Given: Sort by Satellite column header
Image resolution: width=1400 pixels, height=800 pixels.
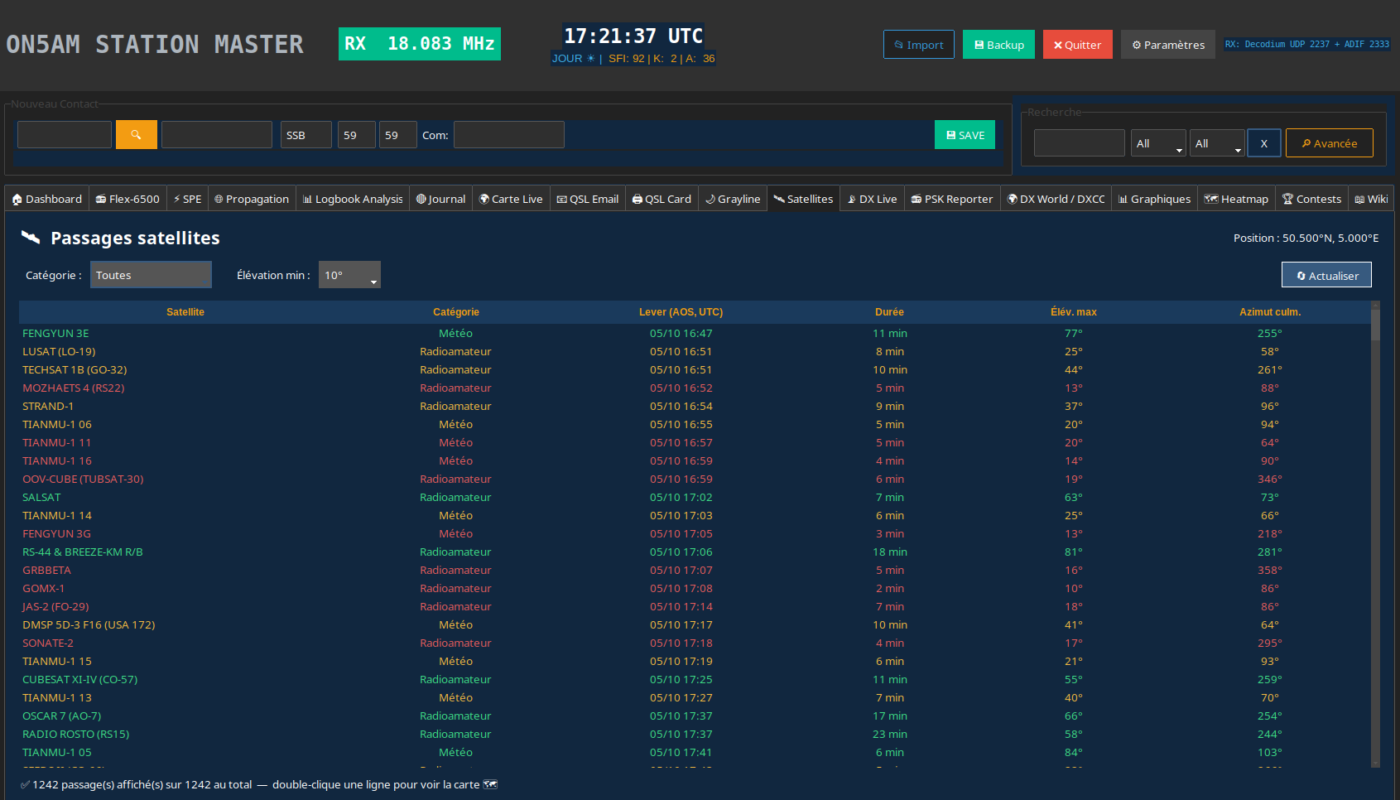Looking at the screenshot, I should [185, 312].
